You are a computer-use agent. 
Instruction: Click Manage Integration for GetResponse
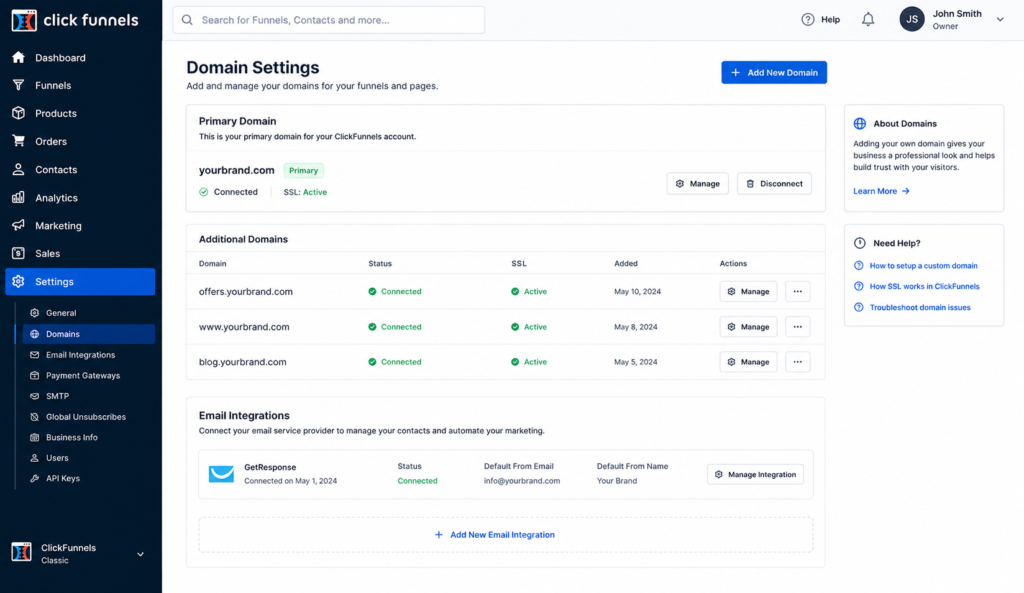tap(756, 475)
